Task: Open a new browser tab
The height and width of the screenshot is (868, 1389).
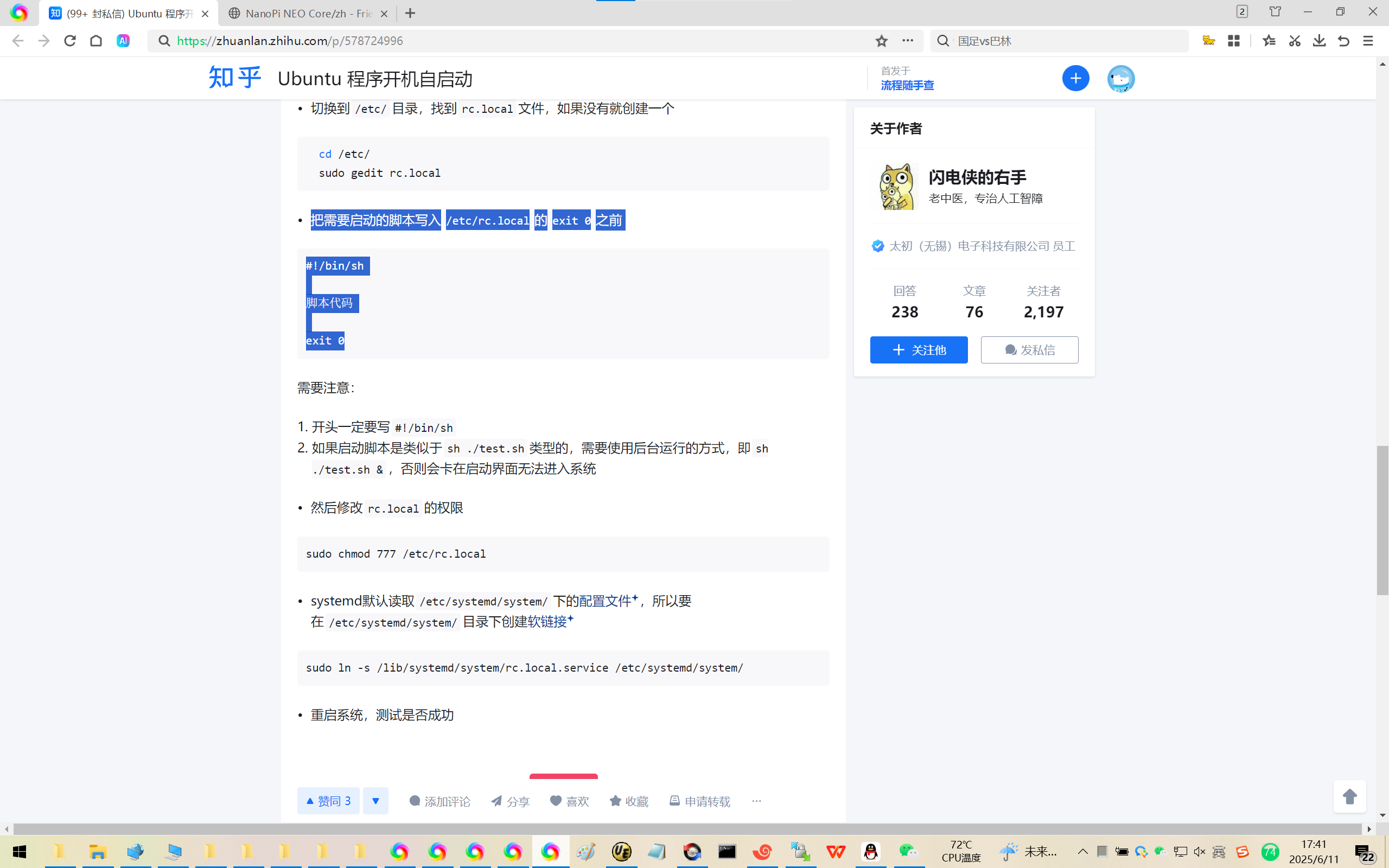Action: click(410, 13)
